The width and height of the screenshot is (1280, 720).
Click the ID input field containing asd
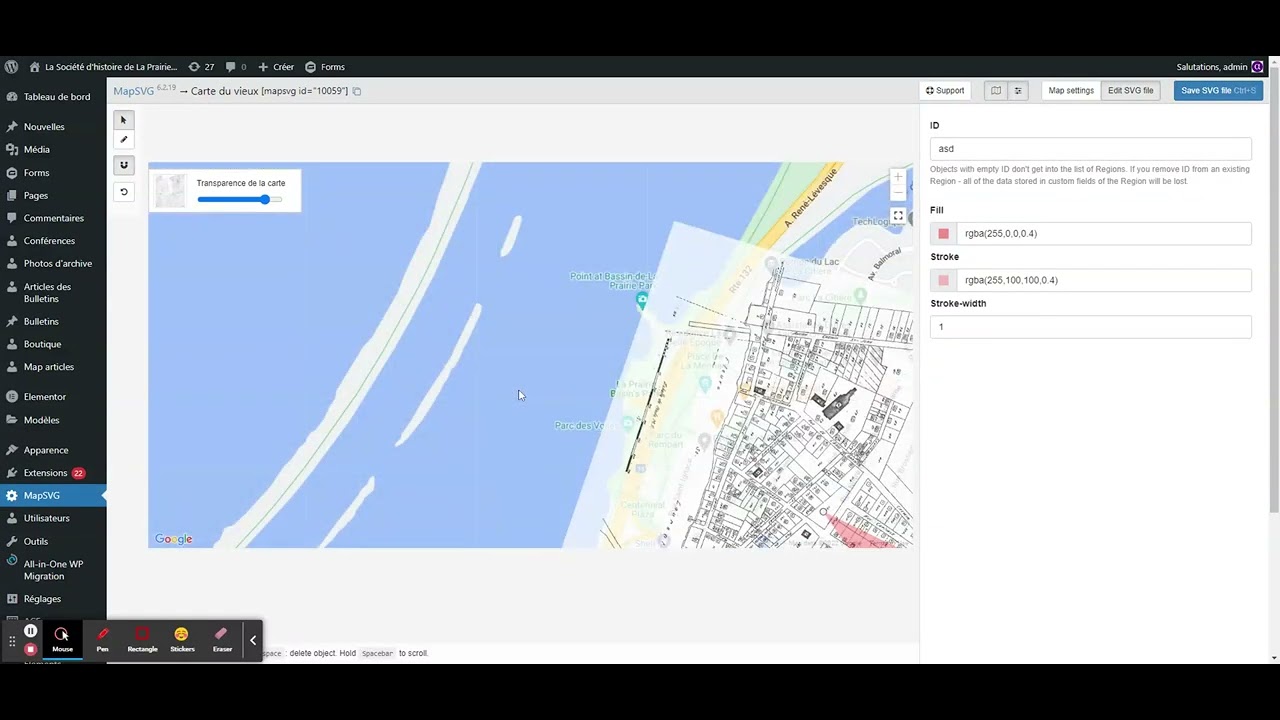click(x=1091, y=149)
